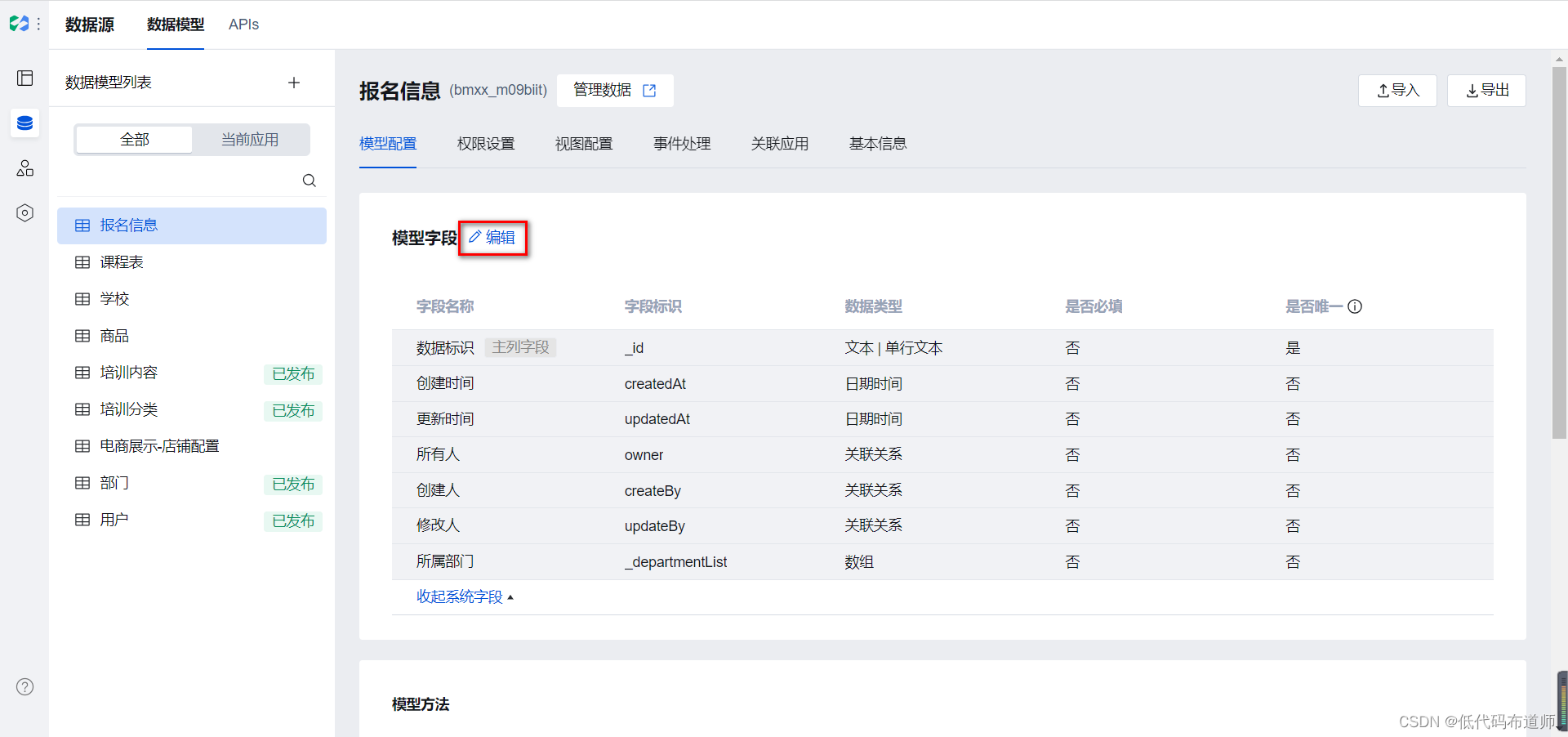Screen dimensions: 1568x737
Task: Click the 导入 import button
Action: pos(1397,91)
